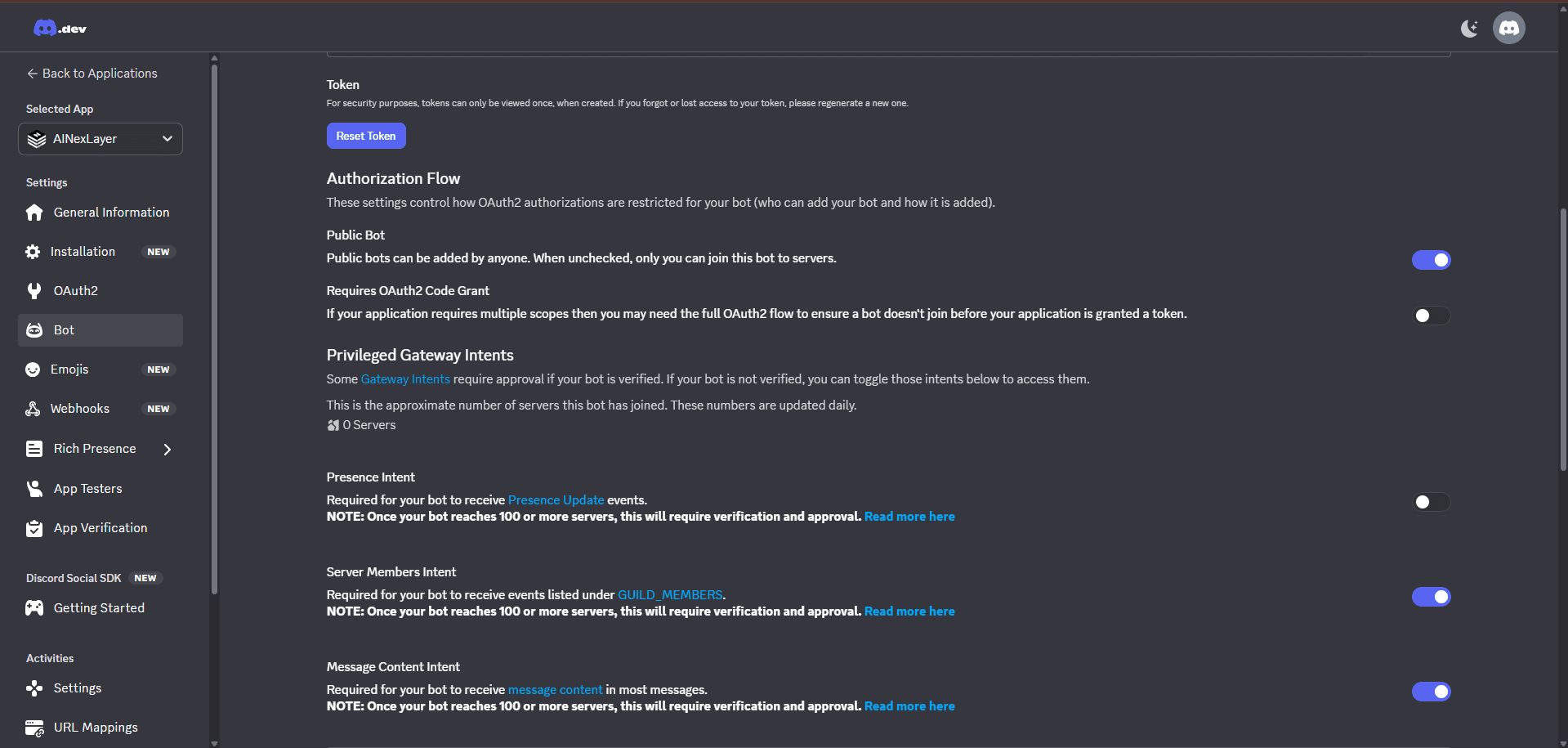This screenshot has height=748, width=1568.
Task: Open the General Information settings icon
Action: (x=34, y=212)
